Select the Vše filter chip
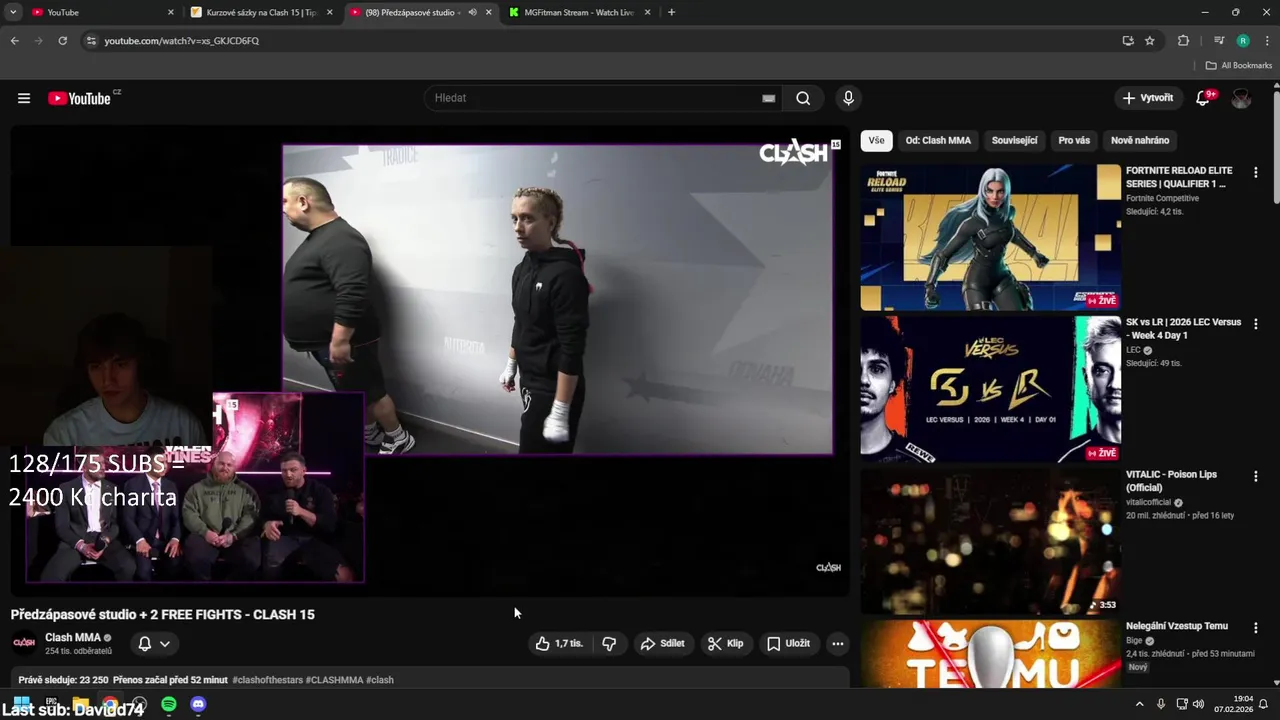The width and height of the screenshot is (1280, 720). point(876,140)
